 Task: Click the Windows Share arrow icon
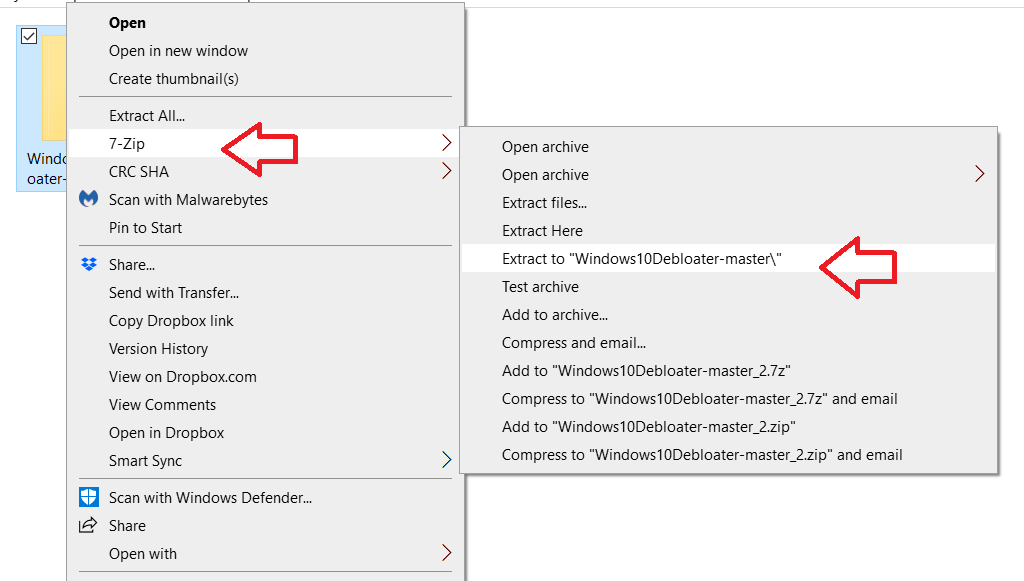click(88, 526)
